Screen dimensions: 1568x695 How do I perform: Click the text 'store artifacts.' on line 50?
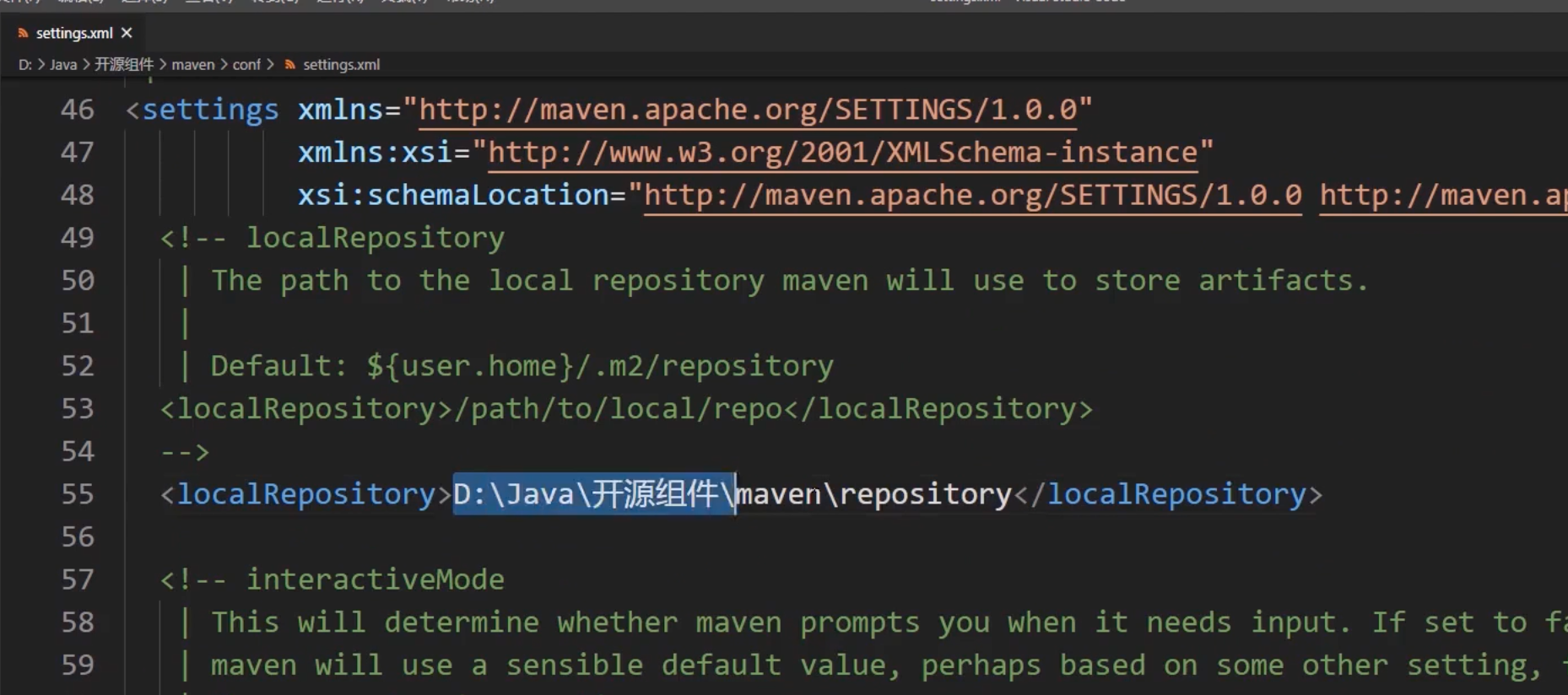(x=1230, y=281)
